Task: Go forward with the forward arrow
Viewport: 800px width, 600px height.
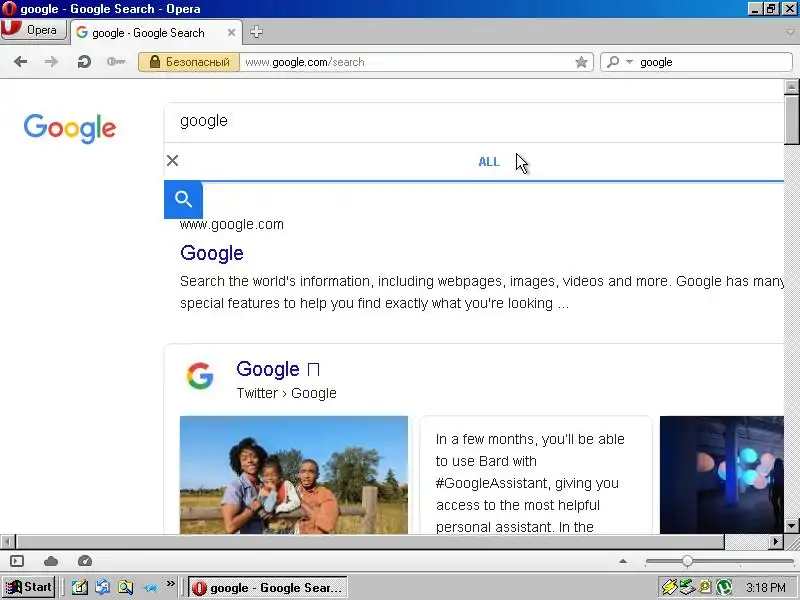Action: pyautogui.click(x=51, y=62)
